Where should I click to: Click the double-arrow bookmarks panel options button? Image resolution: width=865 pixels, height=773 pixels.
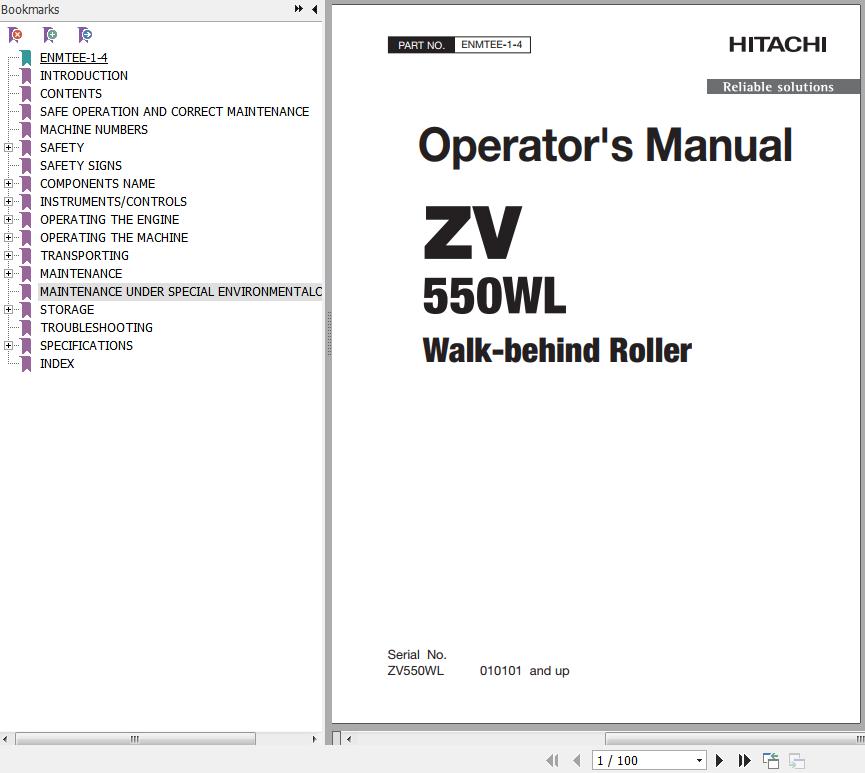[298, 9]
